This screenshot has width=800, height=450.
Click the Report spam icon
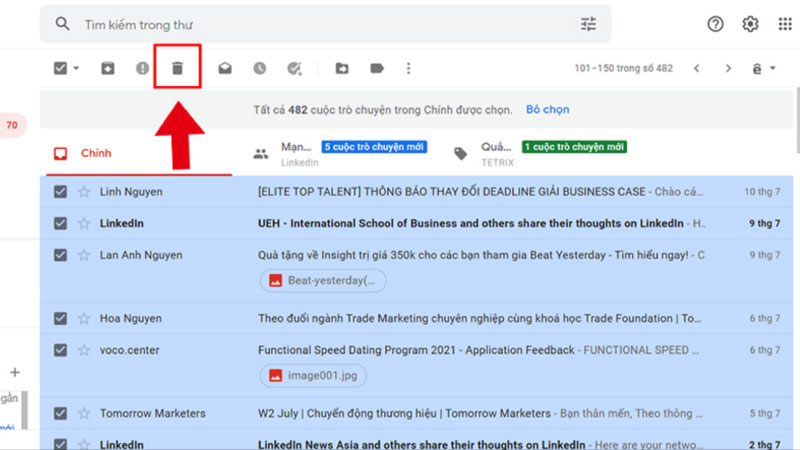coord(142,68)
